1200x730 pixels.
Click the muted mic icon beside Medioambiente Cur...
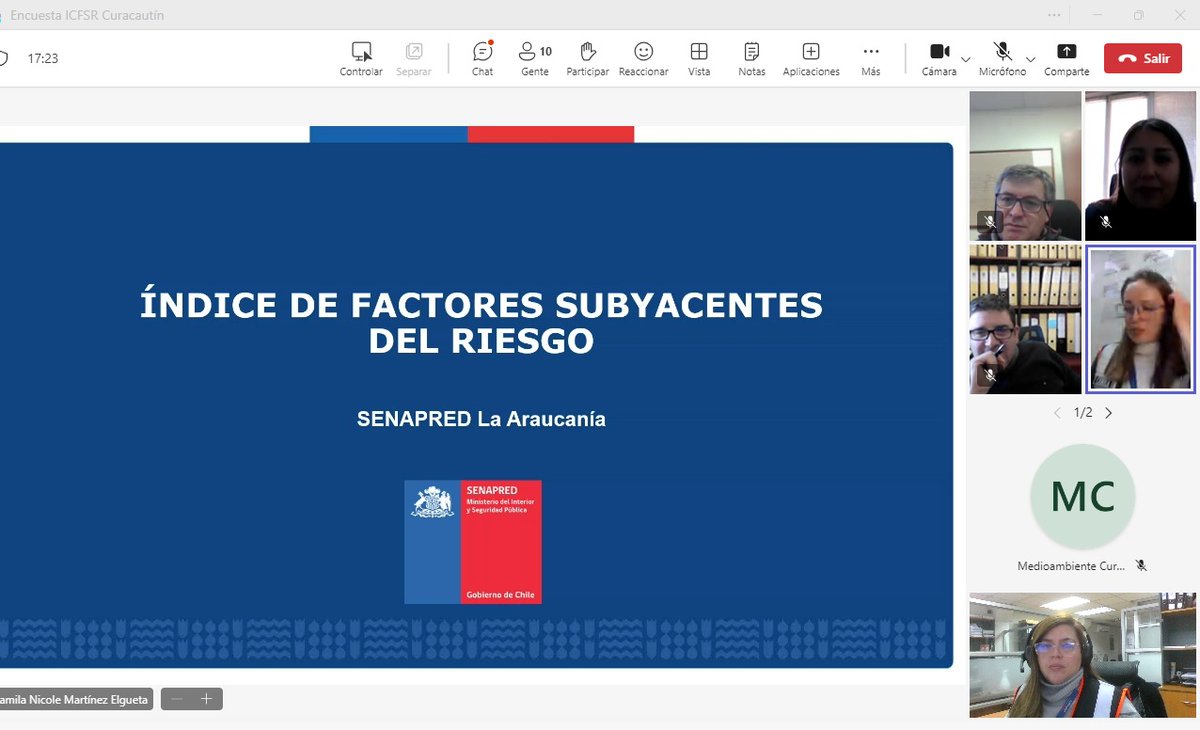(x=1141, y=566)
